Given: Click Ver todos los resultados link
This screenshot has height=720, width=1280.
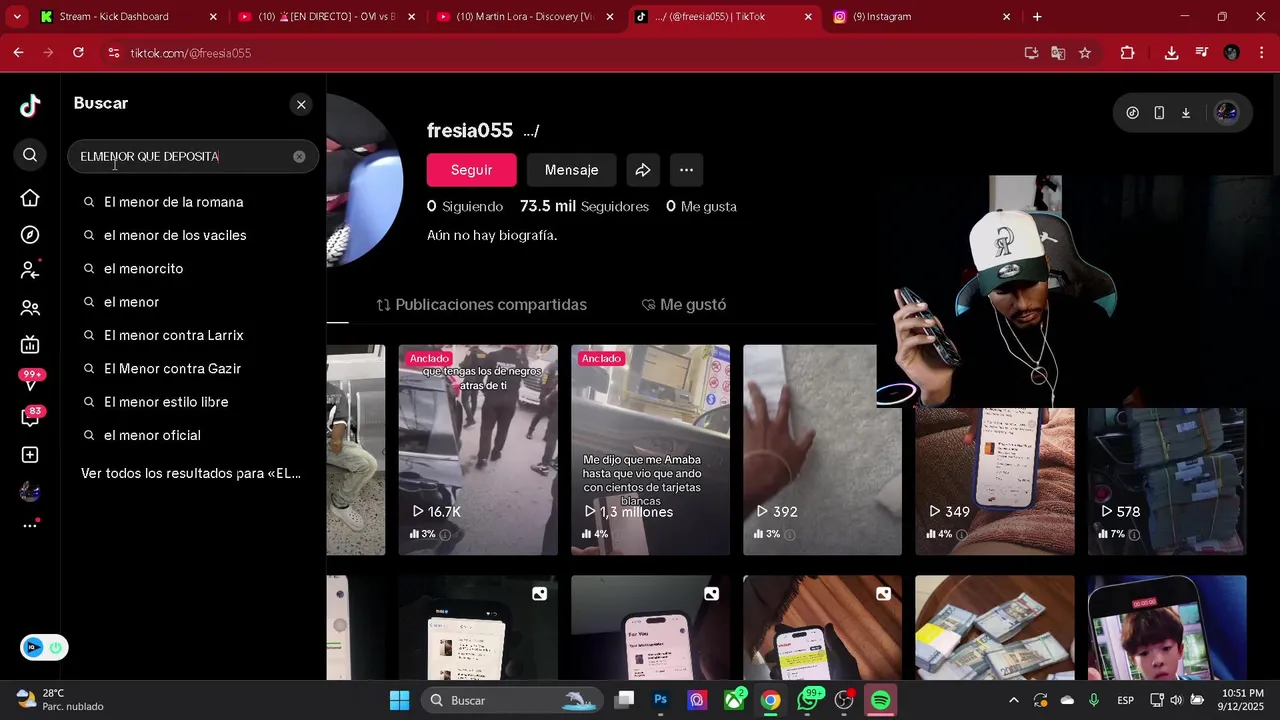Looking at the screenshot, I should point(191,473).
